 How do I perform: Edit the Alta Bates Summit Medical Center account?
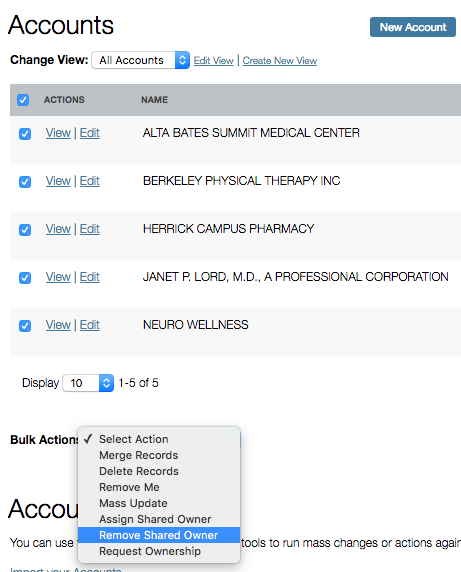pos(90,133)
